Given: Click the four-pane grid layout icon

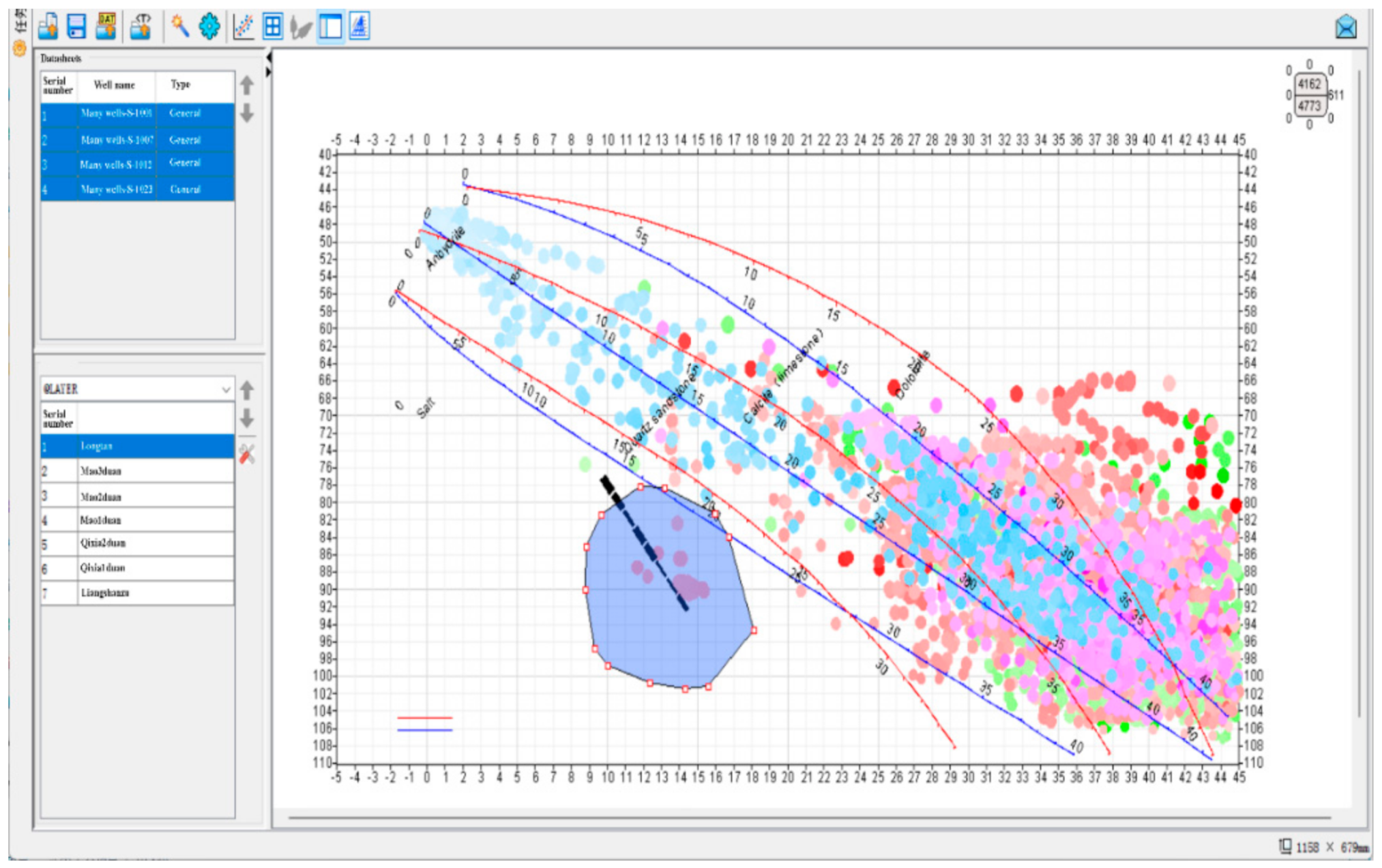Looking at the screenshot, I should pos(273,27).
